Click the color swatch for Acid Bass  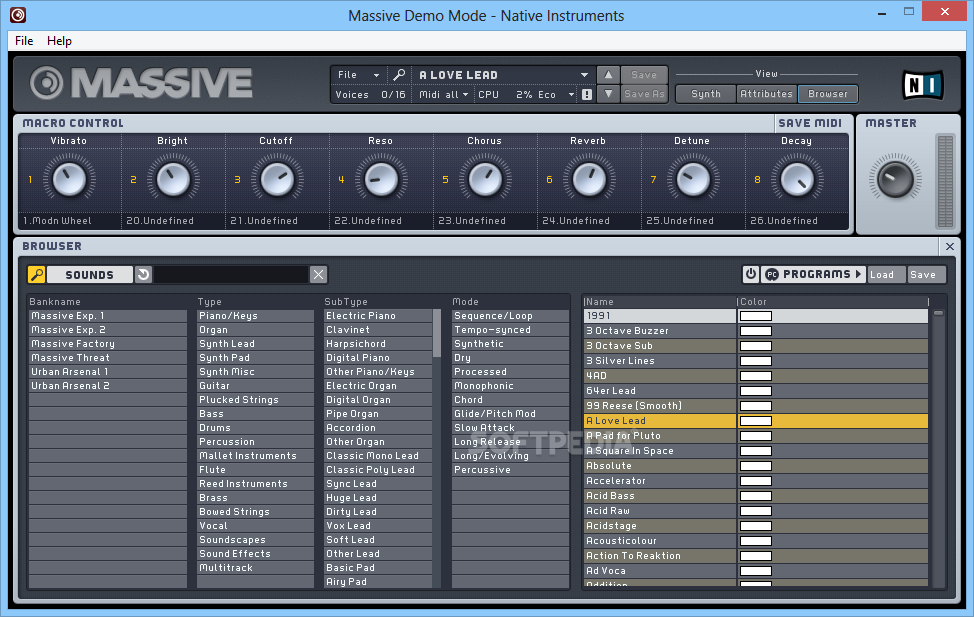pos(755,496)
